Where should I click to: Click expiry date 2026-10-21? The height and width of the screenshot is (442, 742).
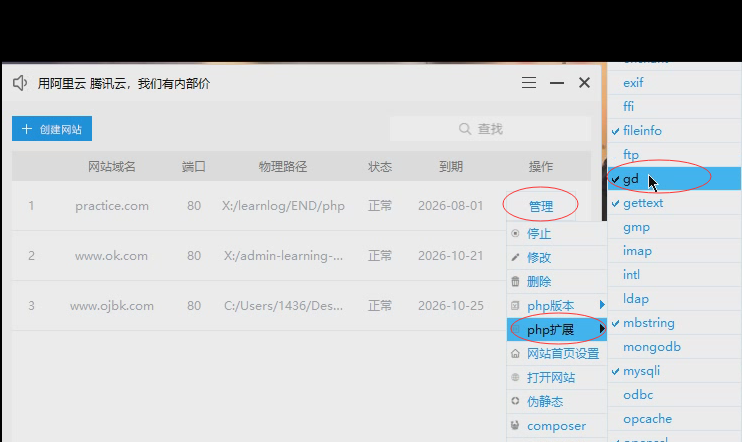(450, 256)
